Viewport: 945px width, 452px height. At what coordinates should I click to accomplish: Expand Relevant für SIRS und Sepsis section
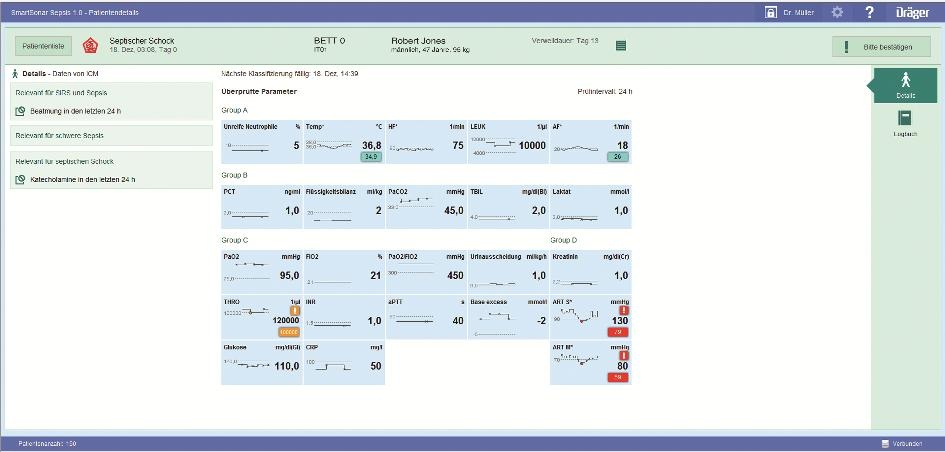[x=112, y=93]
